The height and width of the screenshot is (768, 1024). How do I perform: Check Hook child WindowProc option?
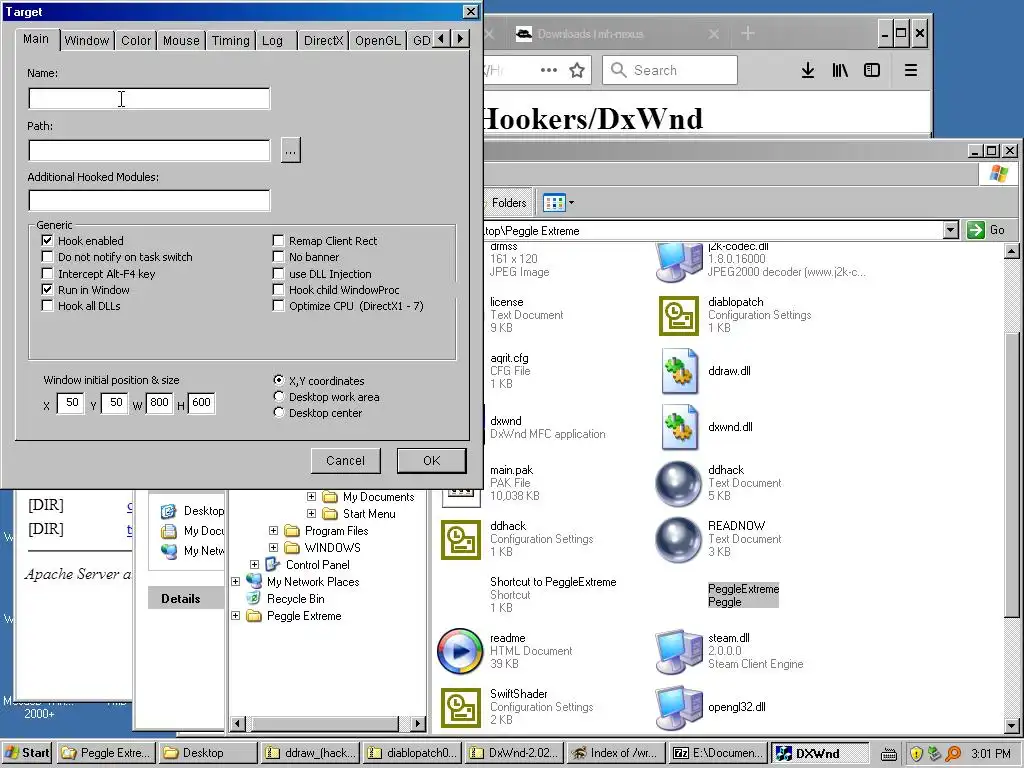[278, 289]
